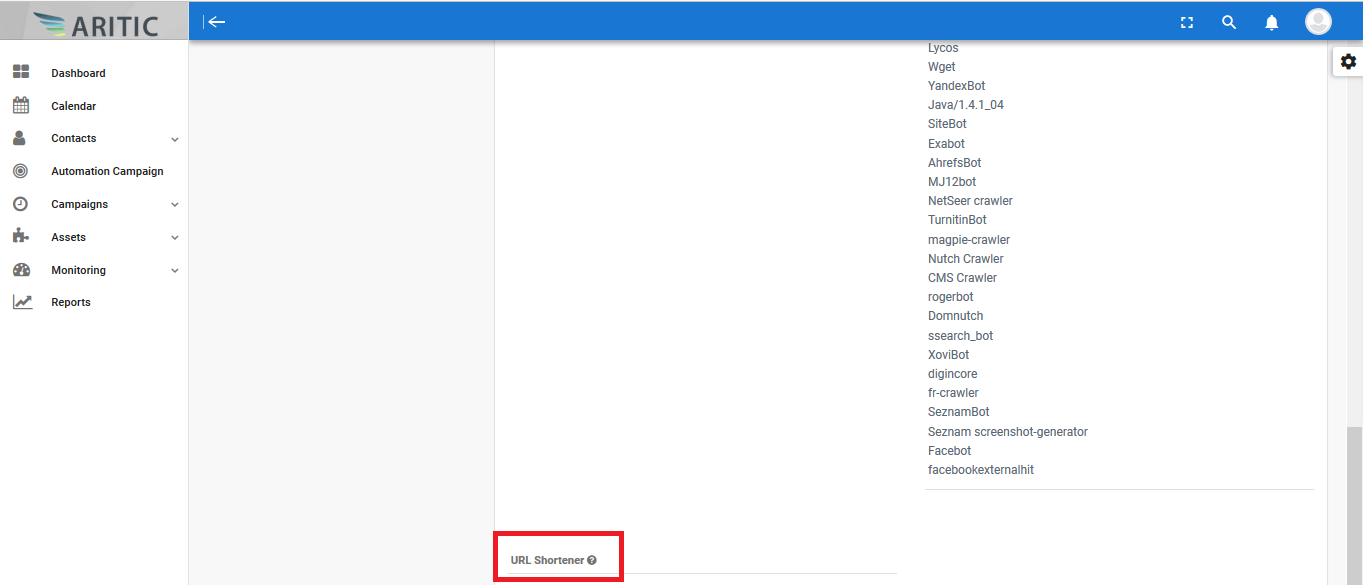
Task: Select the facebookexternalhit entry
Action: 981,470
